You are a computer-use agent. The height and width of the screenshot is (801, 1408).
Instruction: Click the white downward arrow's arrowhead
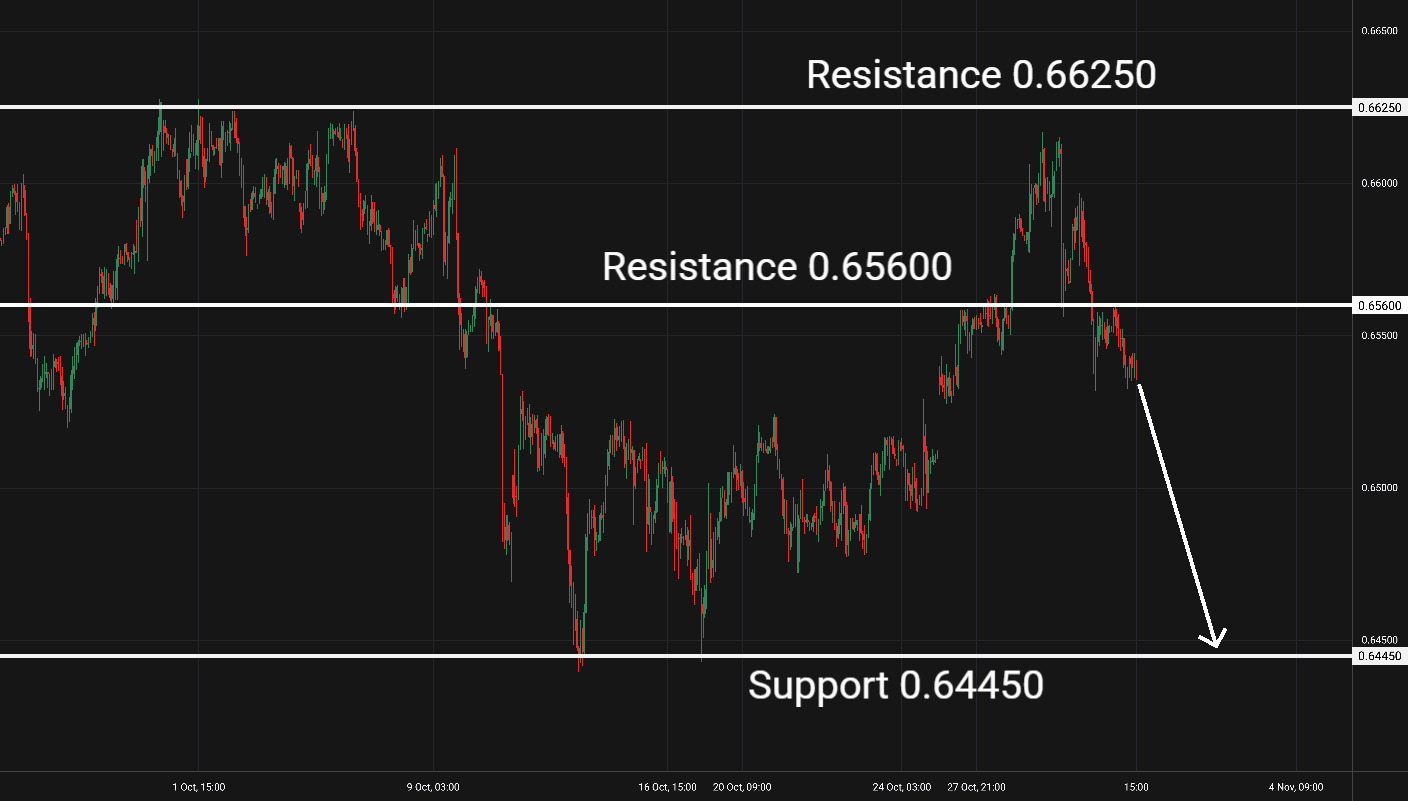coord(1215,642)
